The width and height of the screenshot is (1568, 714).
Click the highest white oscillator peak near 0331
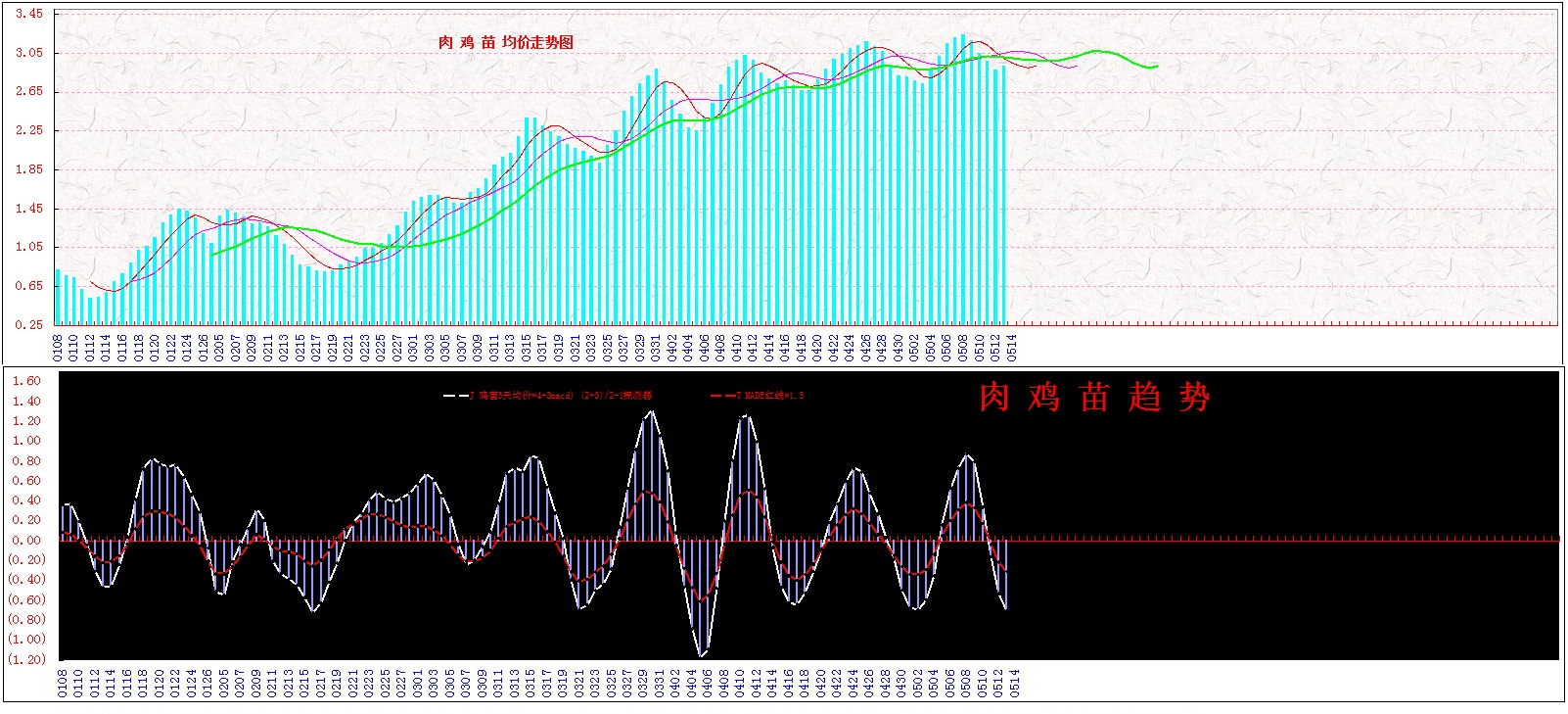[652, 412]
